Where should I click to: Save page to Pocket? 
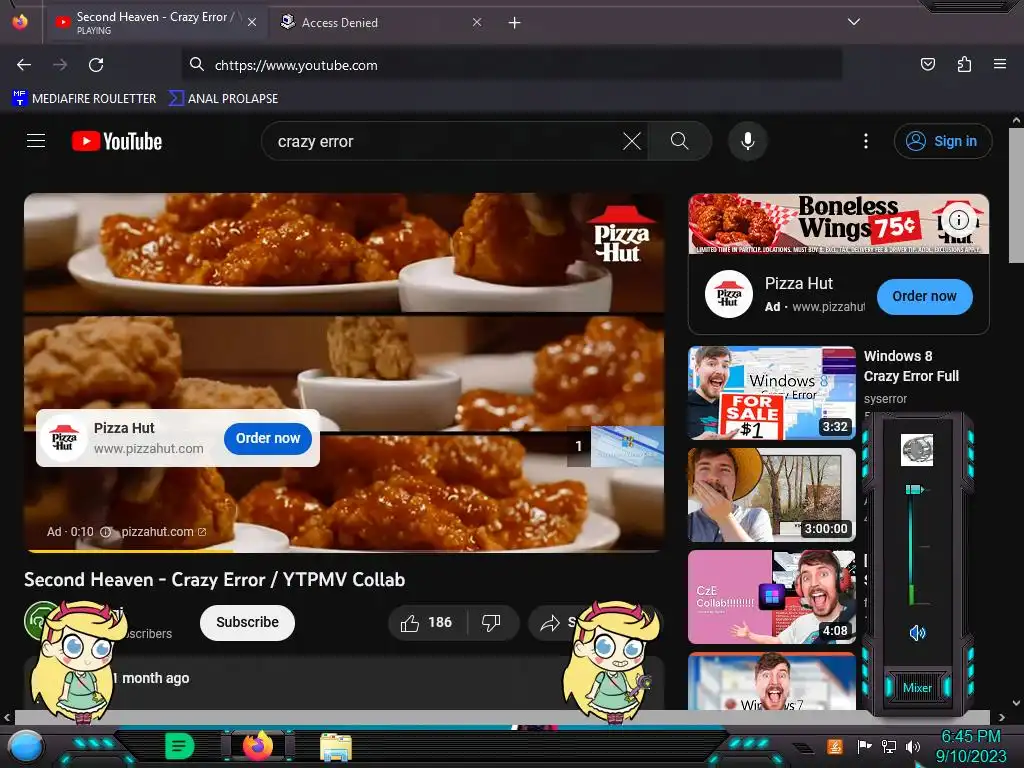[928, 64]
